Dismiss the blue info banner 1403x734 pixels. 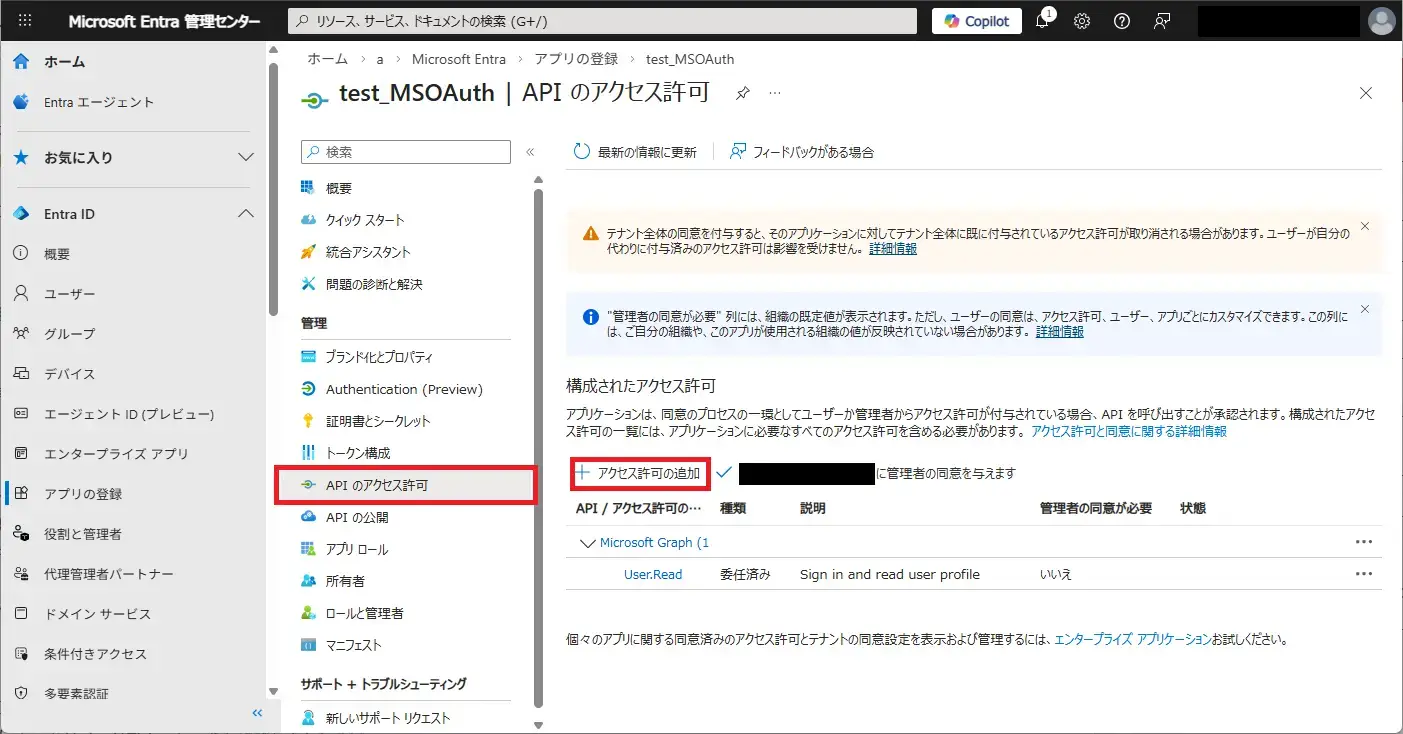(1365, 309)
